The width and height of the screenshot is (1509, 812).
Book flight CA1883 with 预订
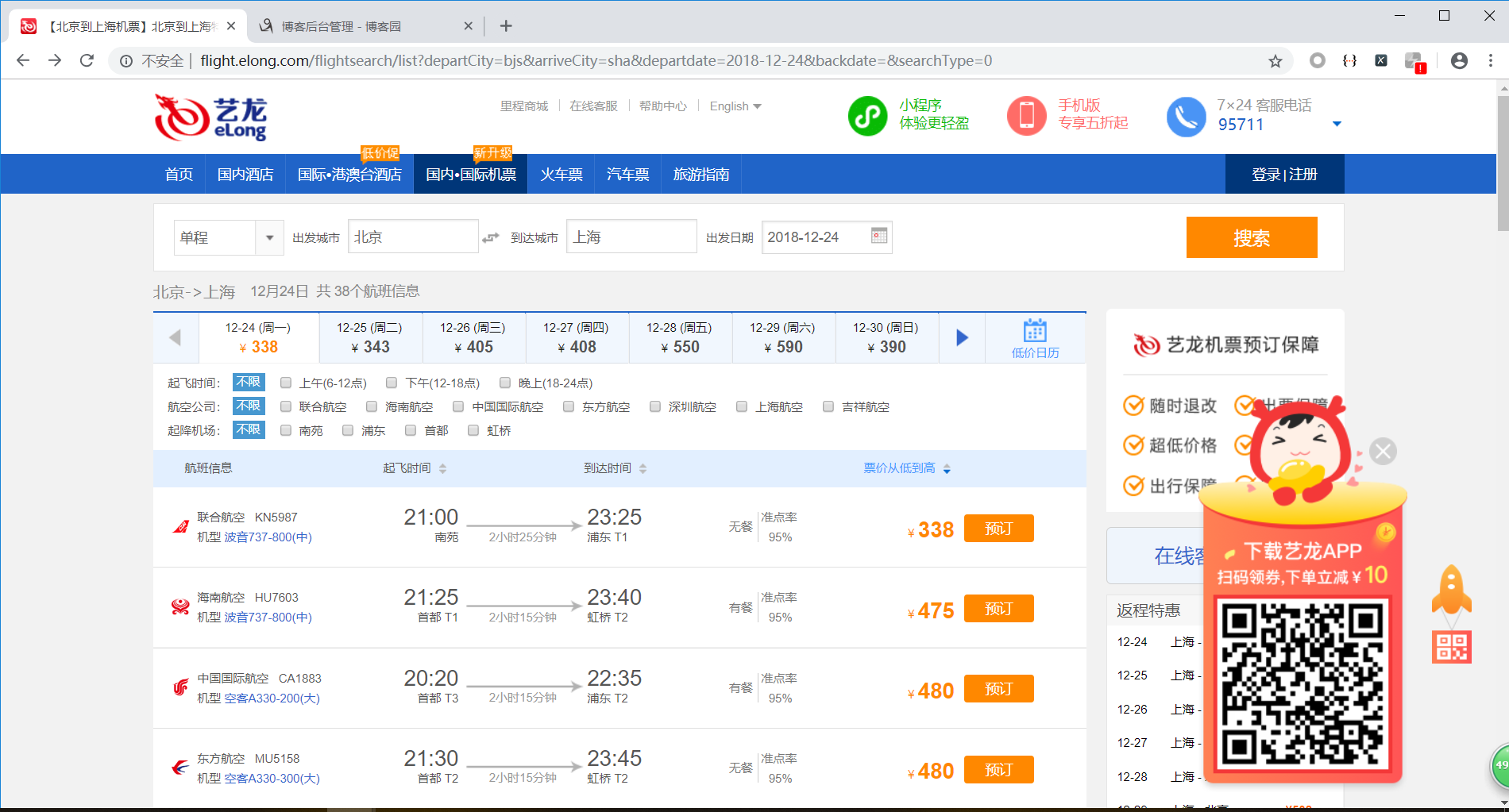click(x=999, y=689)
